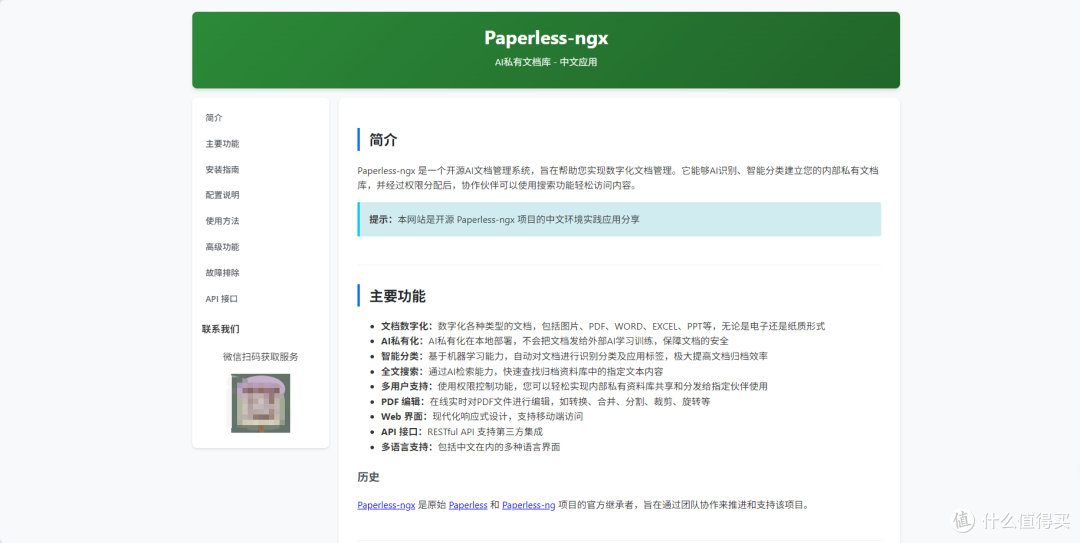
Task: Click the AI私有化 feature bullet
Action: click(554, 341)
